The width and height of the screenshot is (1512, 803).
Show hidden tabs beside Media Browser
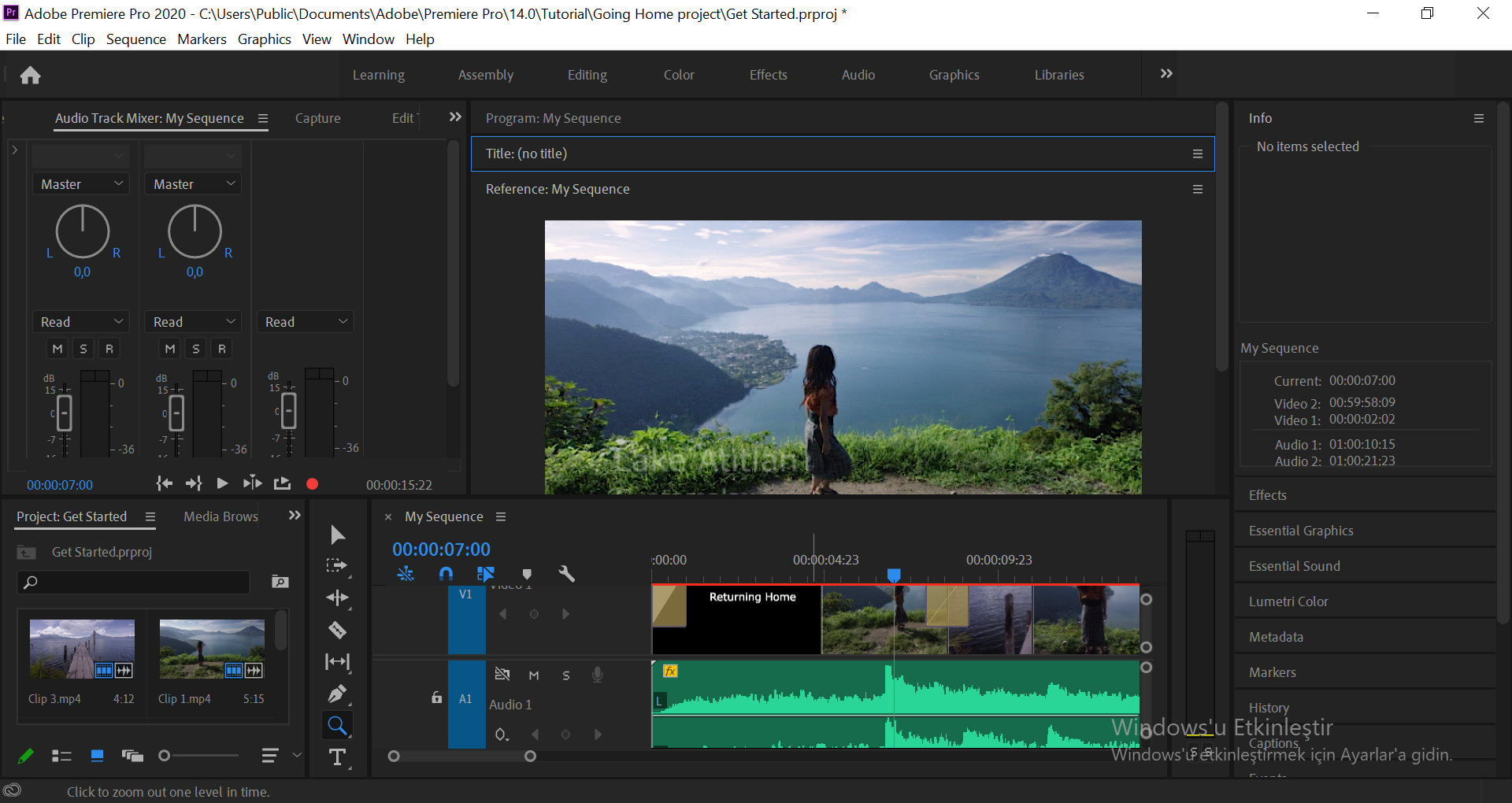tap(295, 516)
